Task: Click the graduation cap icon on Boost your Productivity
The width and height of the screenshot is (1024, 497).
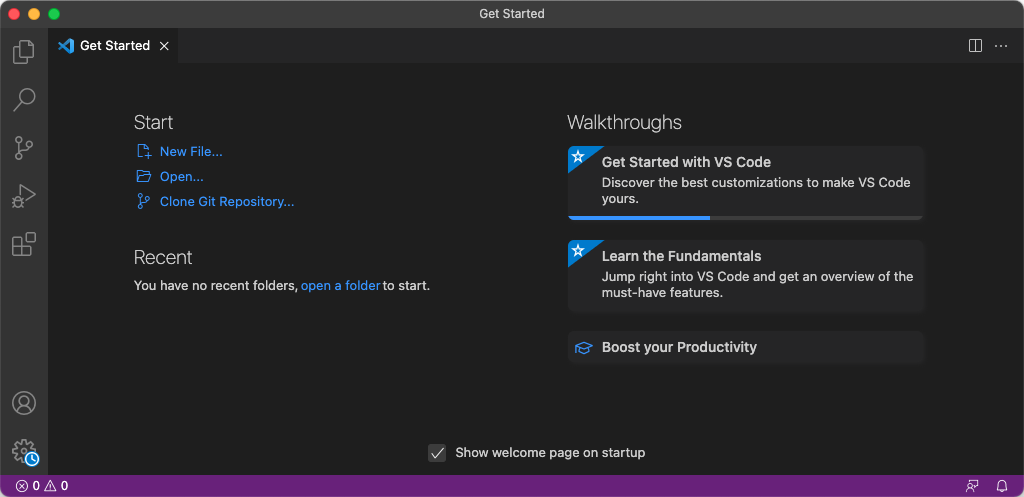Action: point(583,347)
